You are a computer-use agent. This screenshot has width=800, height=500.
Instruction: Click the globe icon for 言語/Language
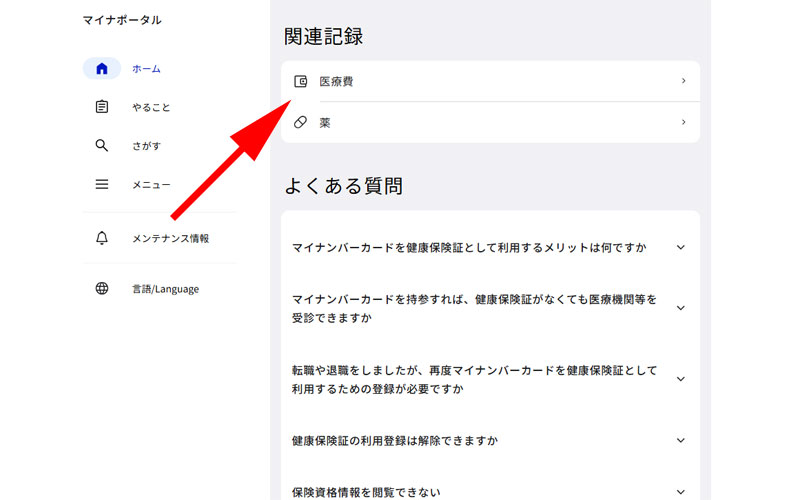pos(102,288)
